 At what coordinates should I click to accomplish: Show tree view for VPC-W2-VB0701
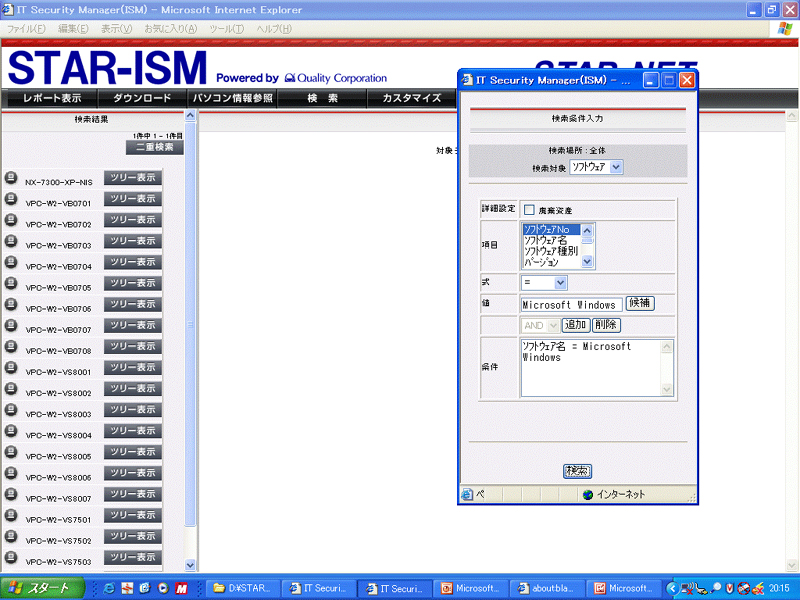pyautogui.click(x=133, y=199)
